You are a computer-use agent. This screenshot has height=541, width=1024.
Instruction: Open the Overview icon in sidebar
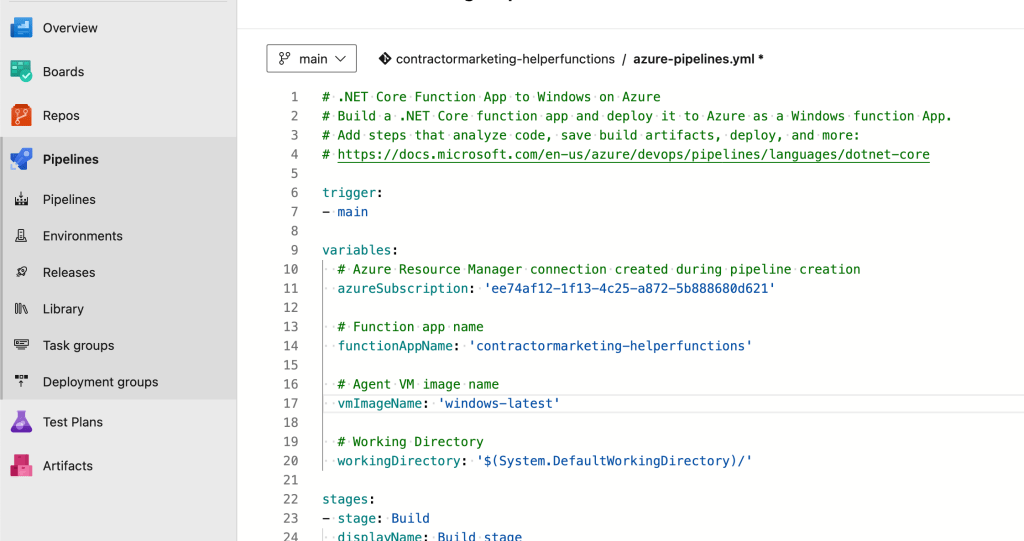(x=21, y=27)
